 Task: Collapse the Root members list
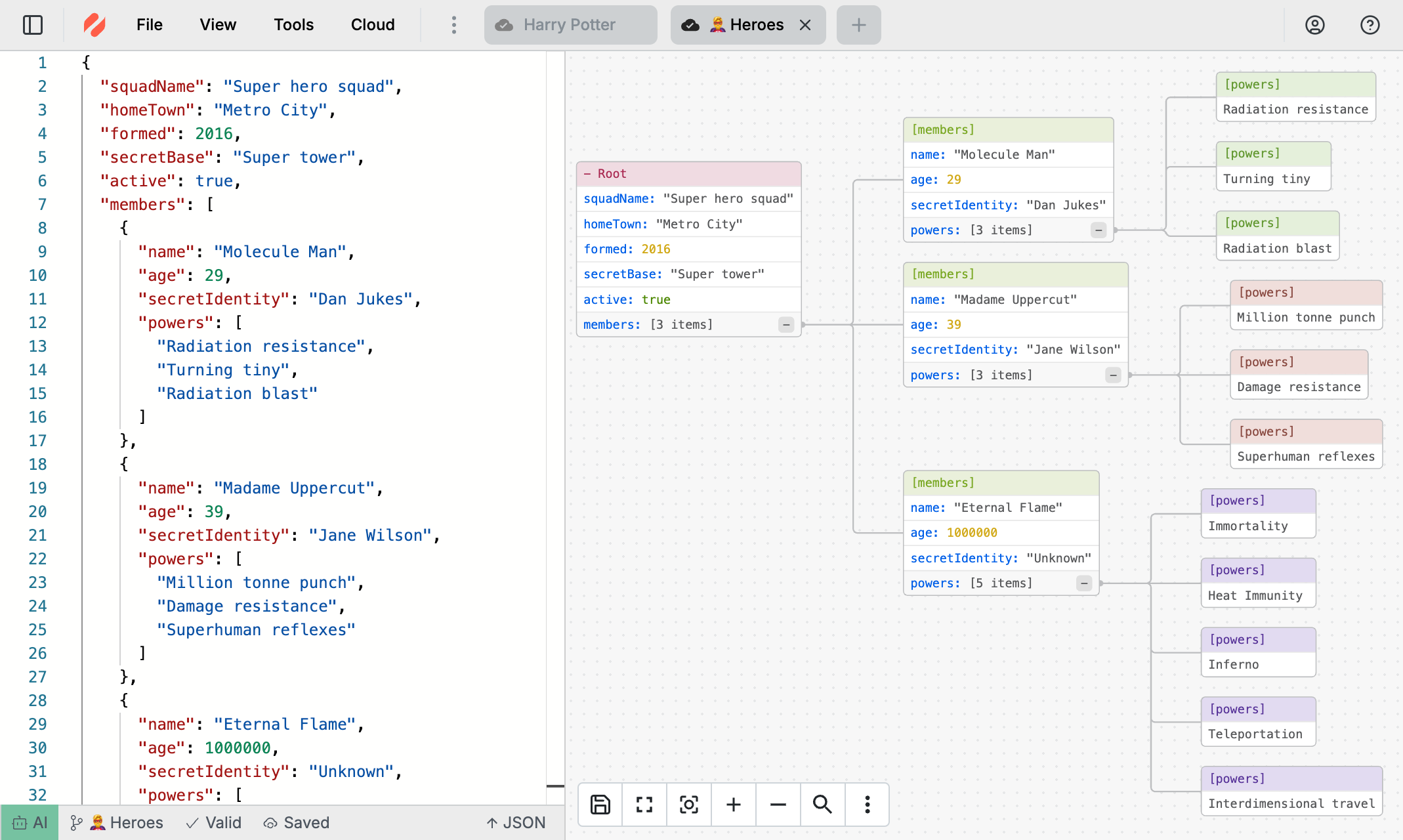pos(786,325)
